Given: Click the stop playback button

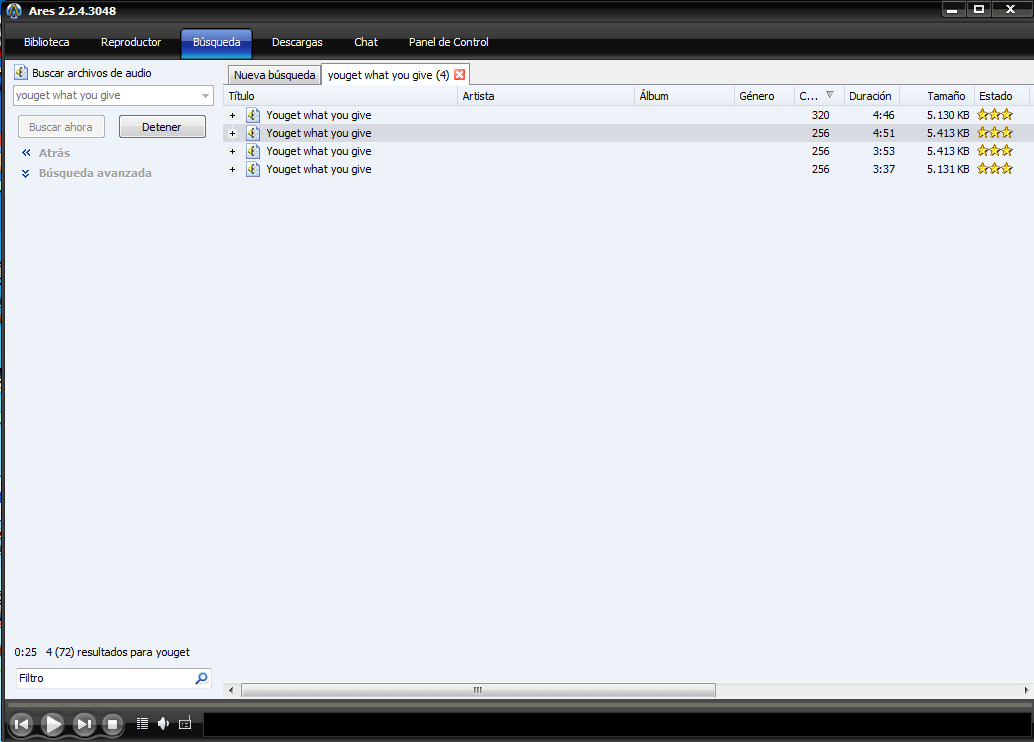Looking at the screenshot, I should [x=112, y=724].
